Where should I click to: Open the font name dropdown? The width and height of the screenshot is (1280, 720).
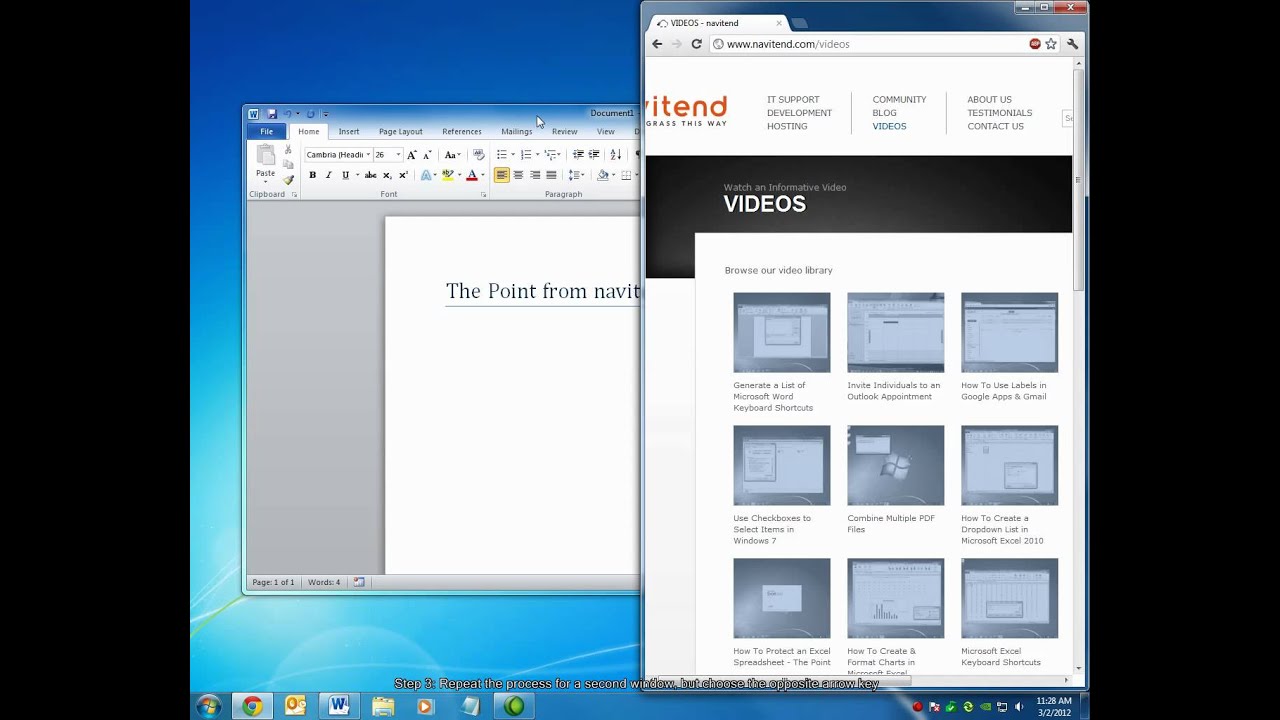click(x=368, y=155)
